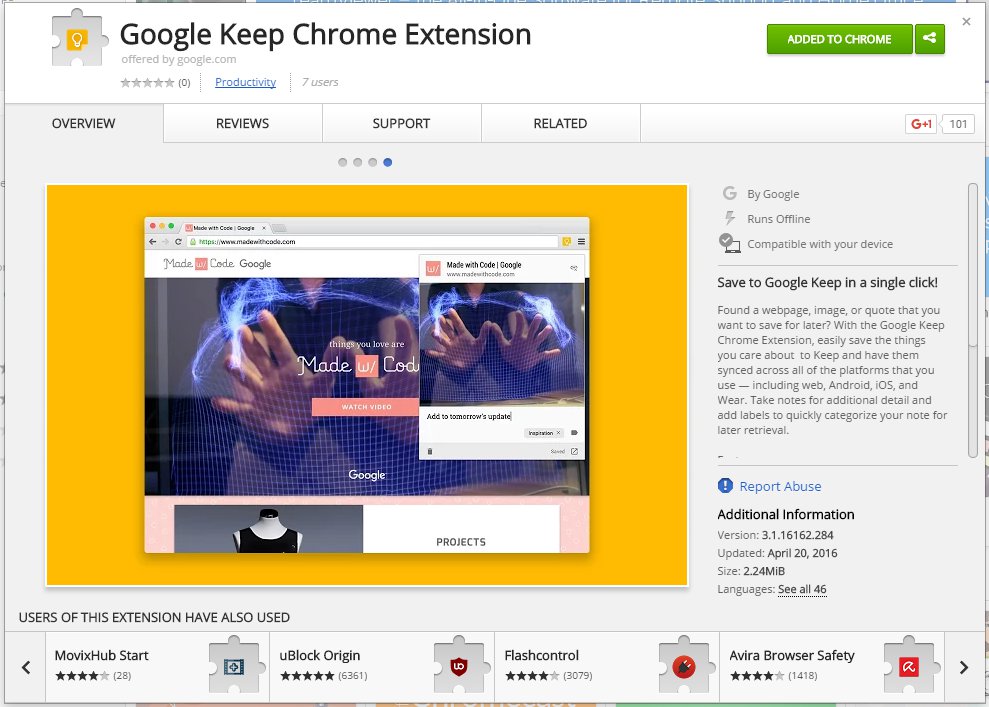
Task: Click the 7 users text
Action: coord(320,82)
